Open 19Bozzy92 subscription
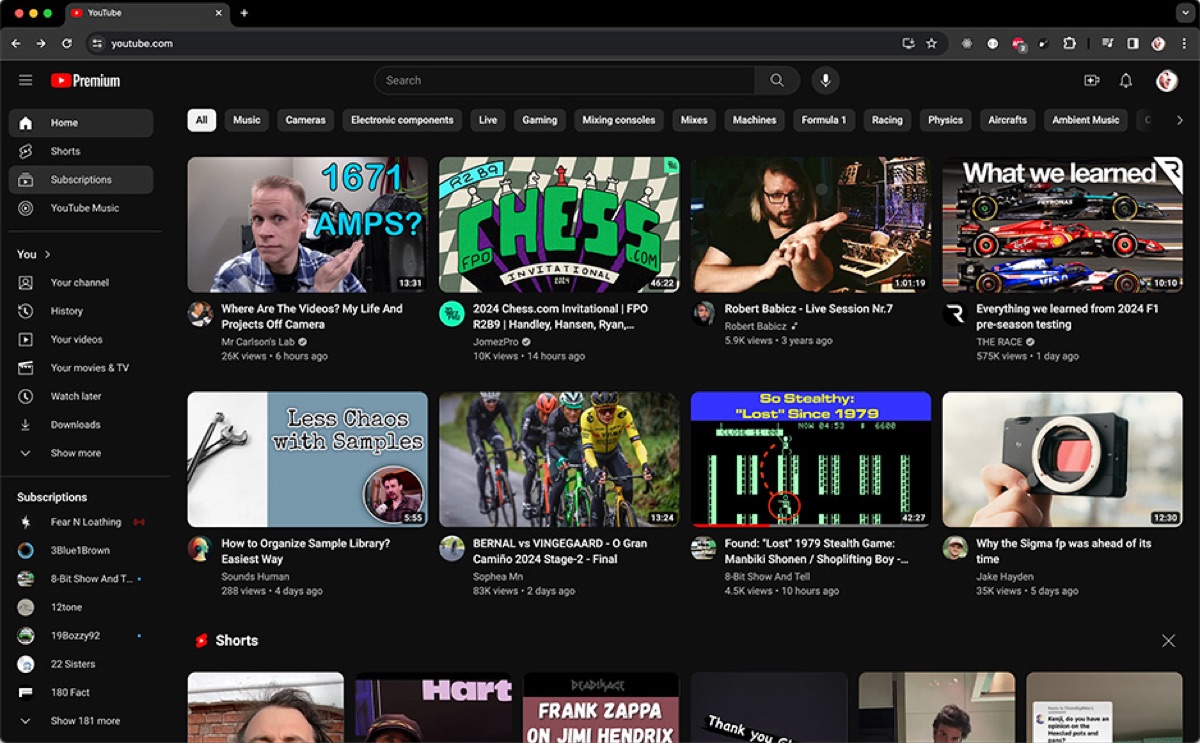The image size is (1200, 743). [x=81, y=635]
